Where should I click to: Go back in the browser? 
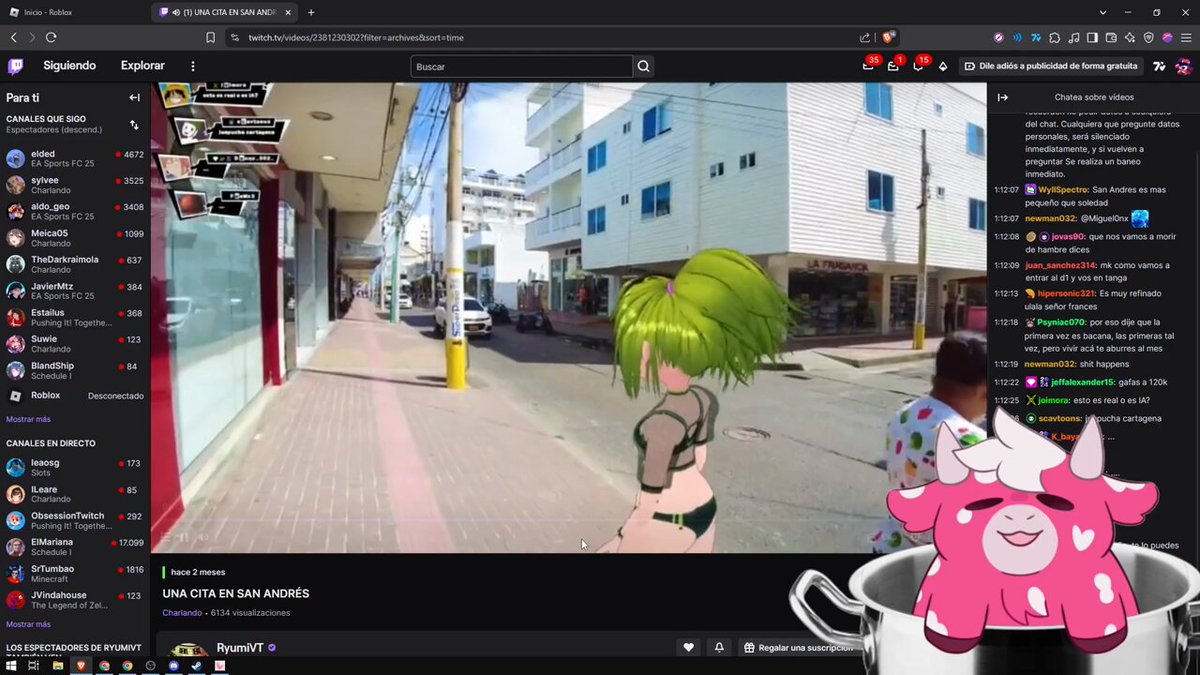pos(14,37)
